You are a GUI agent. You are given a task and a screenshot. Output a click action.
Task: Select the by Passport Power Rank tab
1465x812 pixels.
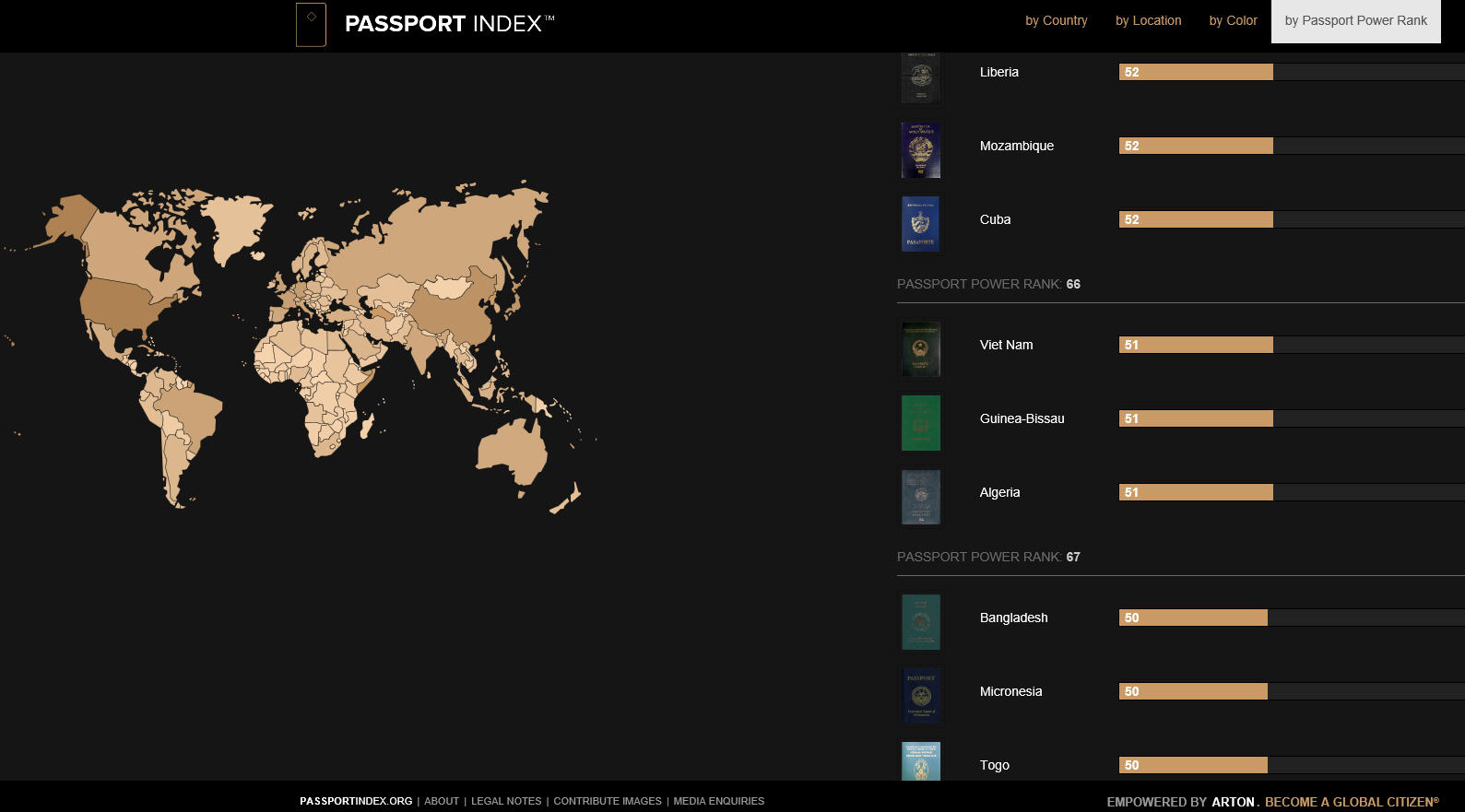(x=1355, y=20)
